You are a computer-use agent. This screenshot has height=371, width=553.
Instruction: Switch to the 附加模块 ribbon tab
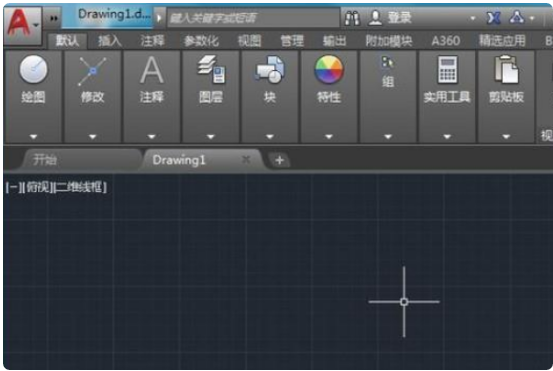pyautogui.click(x=389, y=41)
